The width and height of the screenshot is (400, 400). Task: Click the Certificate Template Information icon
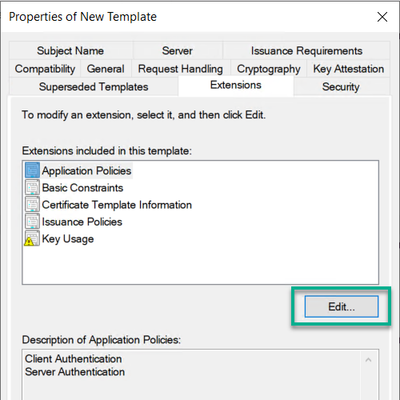click(x=32, y=204)
